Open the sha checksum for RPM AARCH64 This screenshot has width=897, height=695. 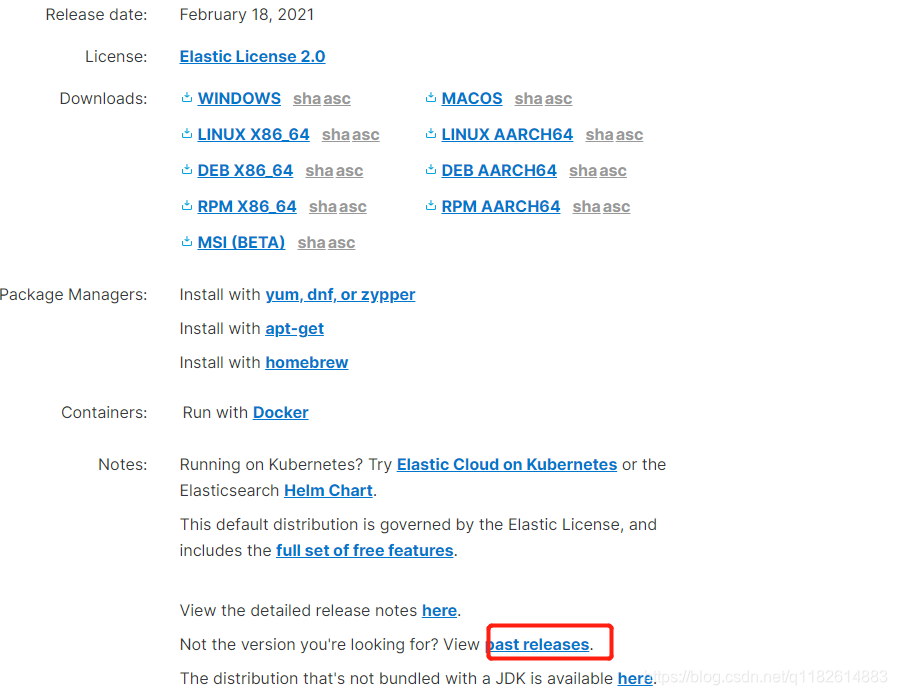coord(586,207)
